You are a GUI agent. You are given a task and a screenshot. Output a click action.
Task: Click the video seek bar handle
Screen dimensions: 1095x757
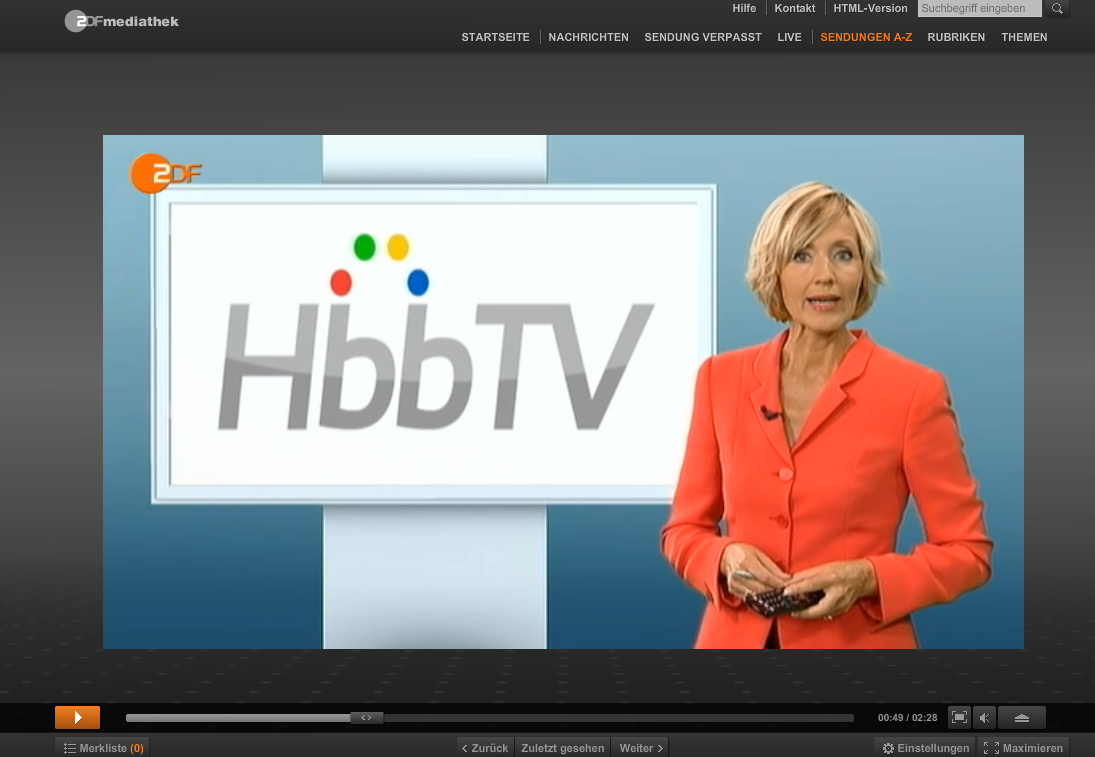click(x=366, y=717)
